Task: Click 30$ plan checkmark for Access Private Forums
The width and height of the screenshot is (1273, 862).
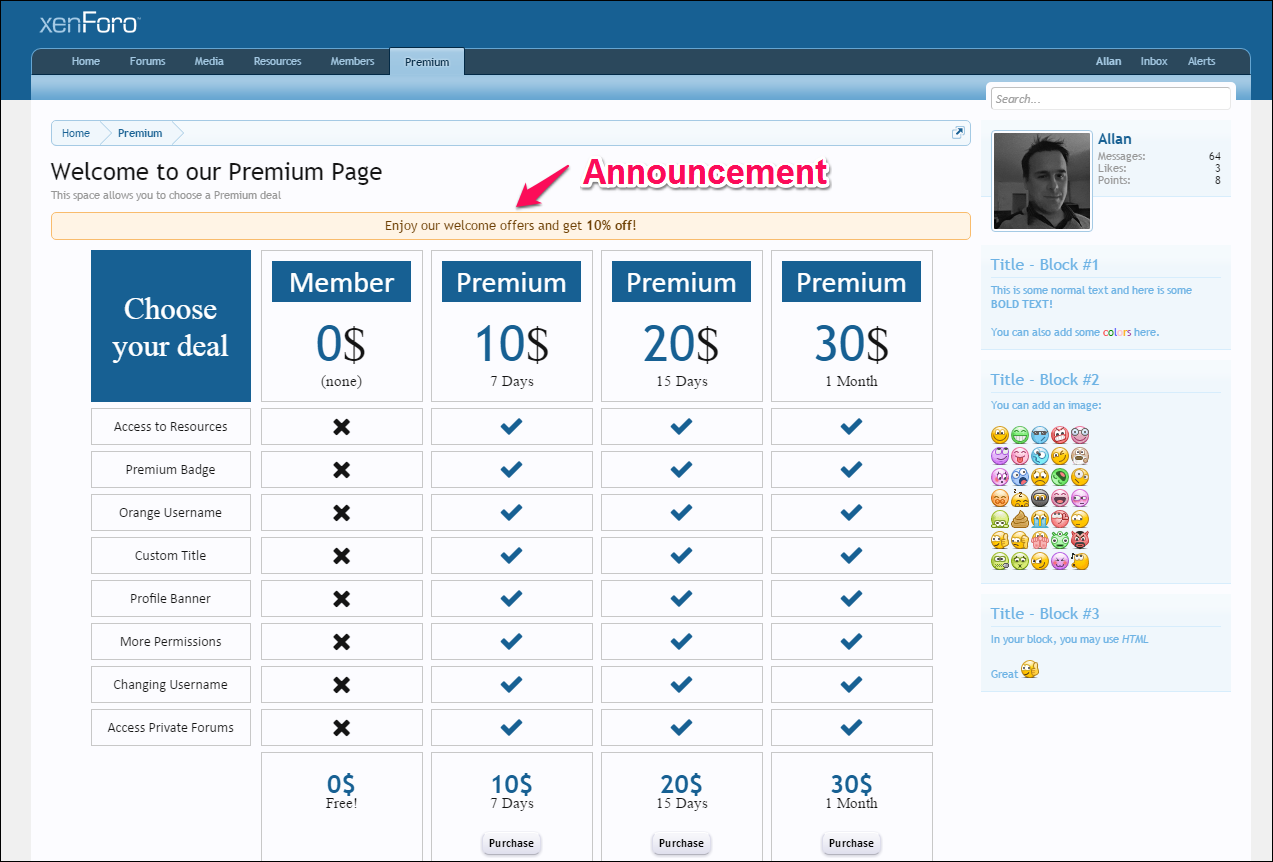Action: 851,727
